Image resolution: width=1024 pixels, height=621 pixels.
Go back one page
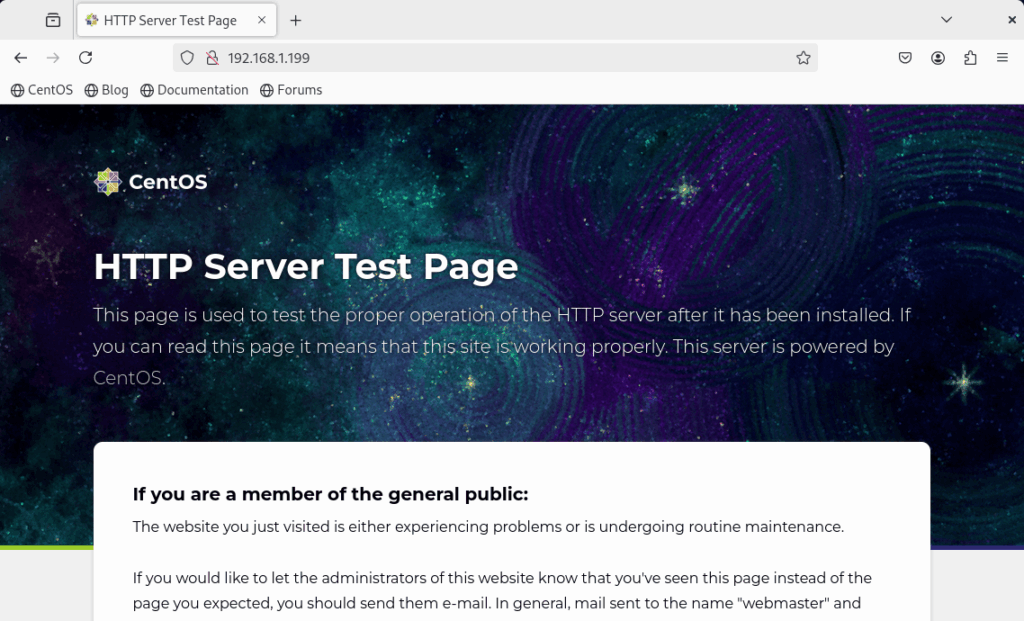(x=21, y=58)
